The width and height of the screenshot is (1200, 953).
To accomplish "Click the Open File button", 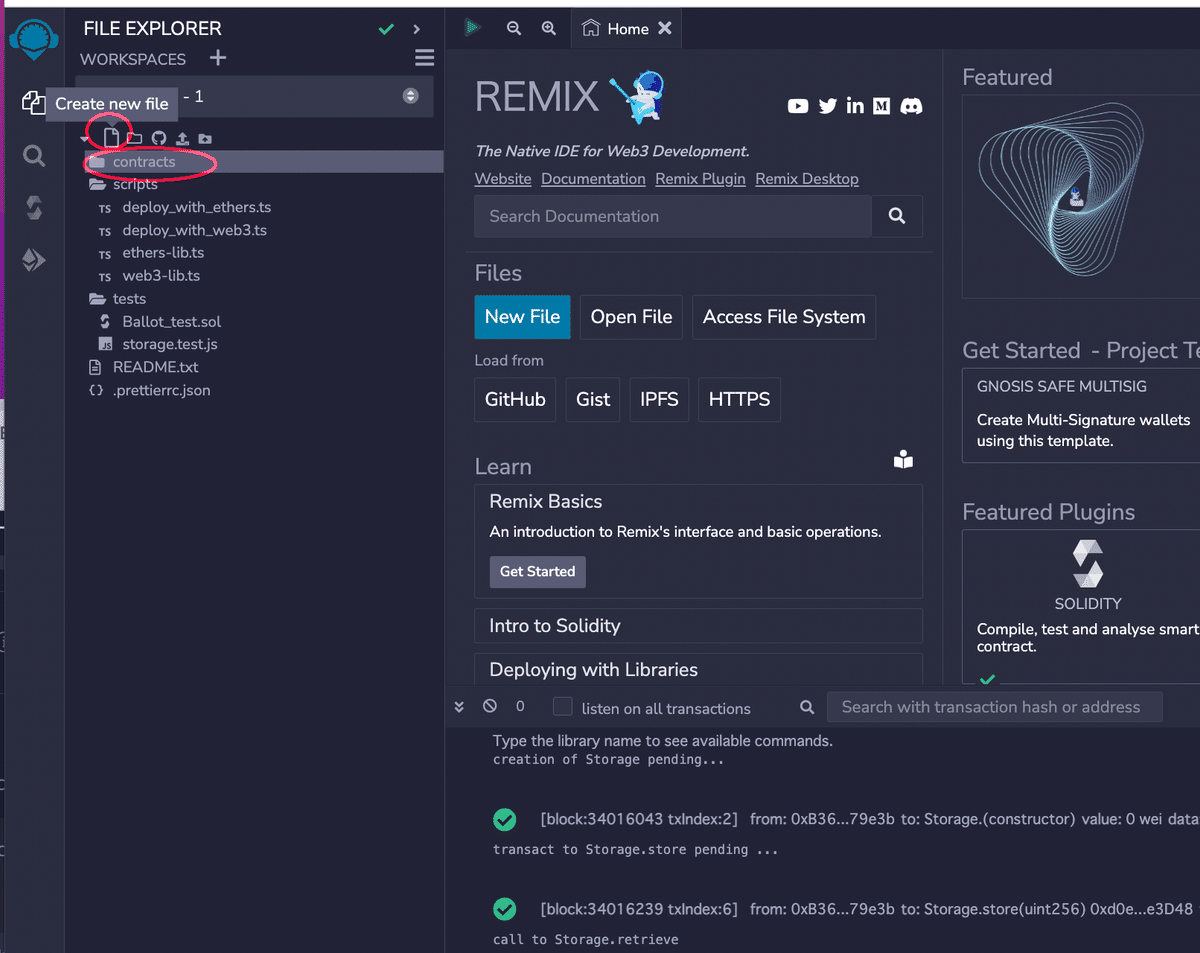I will click(631, 317).
